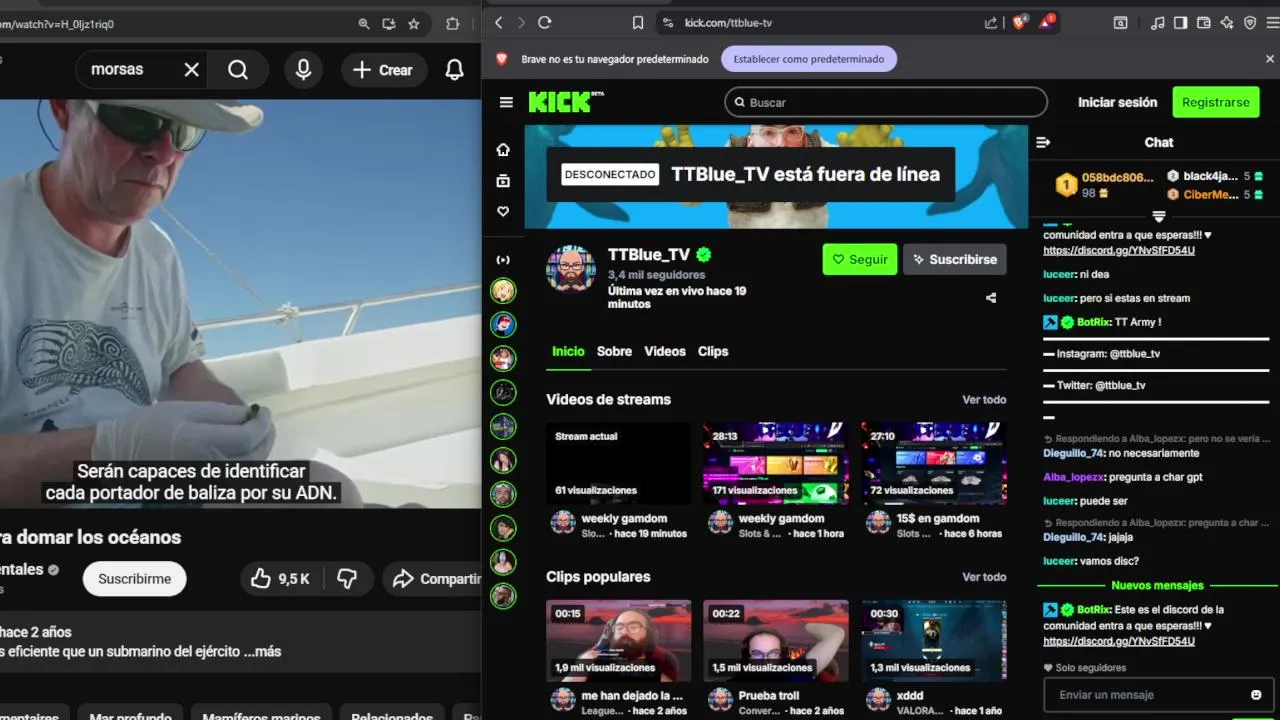Open the Kick hamburger menu
The height and width of the screenshot is (720, 1280).
506,102
